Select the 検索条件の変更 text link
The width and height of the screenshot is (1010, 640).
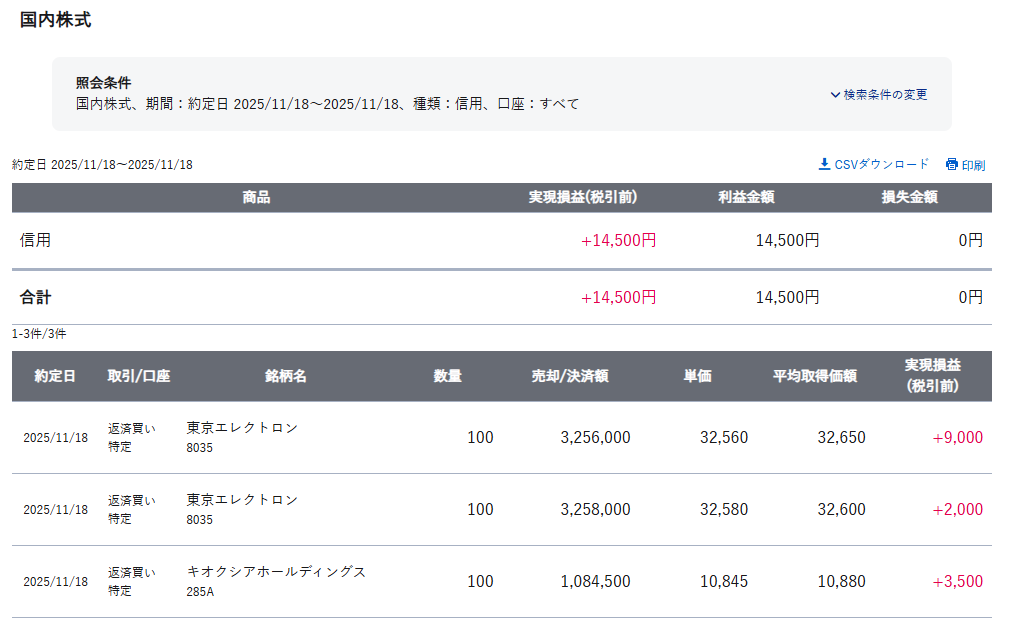click(885, 95)
